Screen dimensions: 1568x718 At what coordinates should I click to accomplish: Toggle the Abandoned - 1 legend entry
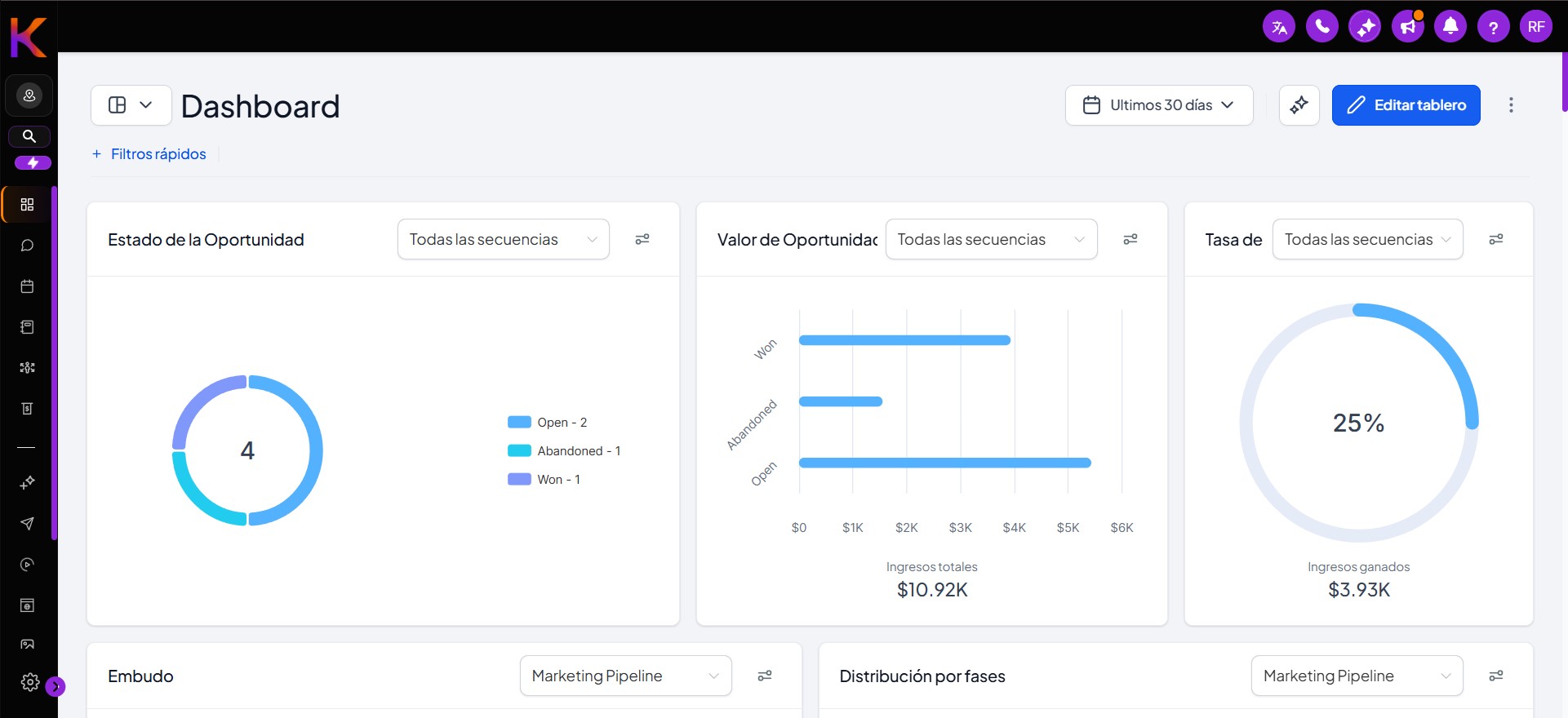tap(565, 451)
